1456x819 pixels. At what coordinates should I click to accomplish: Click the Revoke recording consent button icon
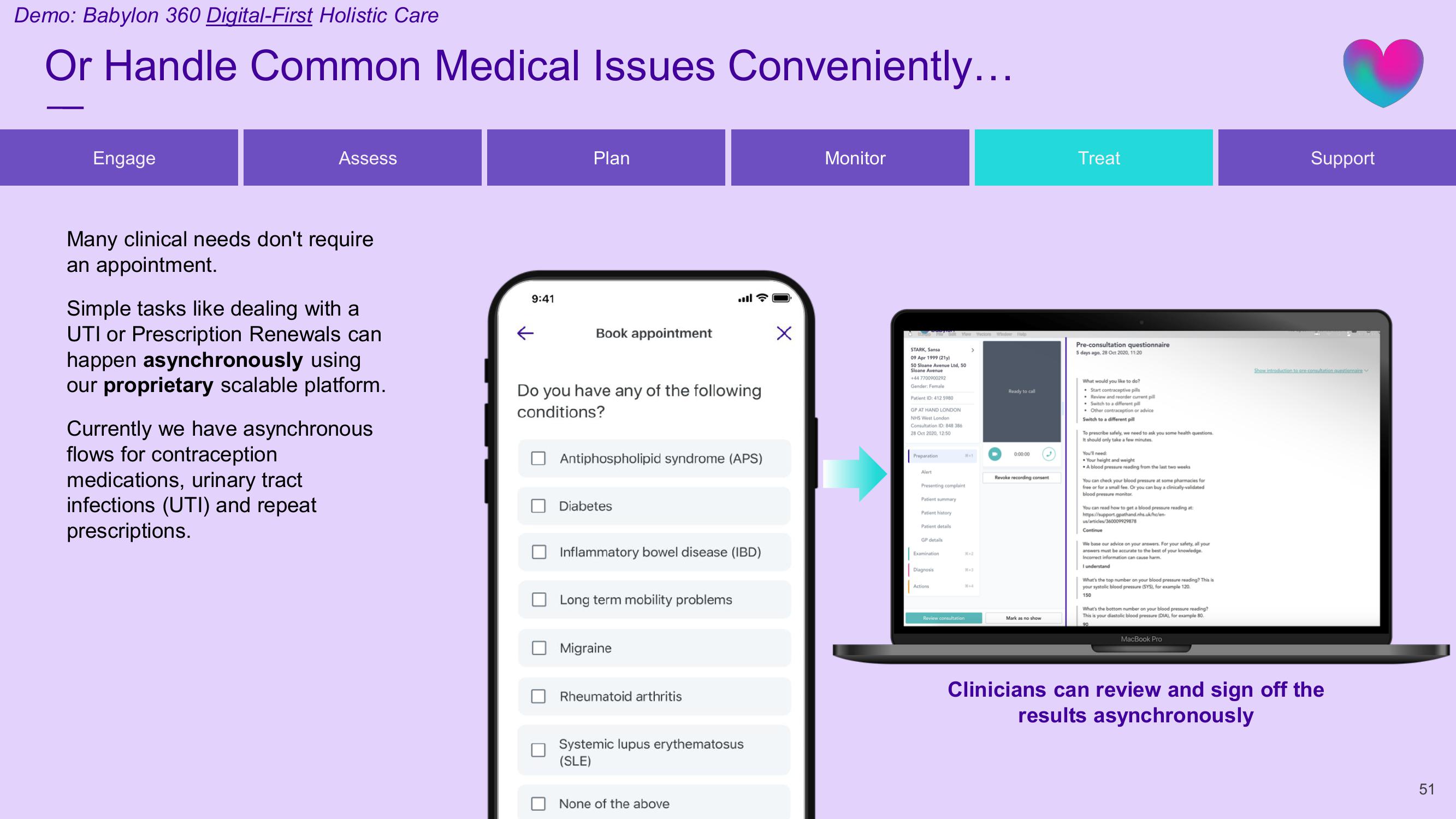tap(1024, 479)
